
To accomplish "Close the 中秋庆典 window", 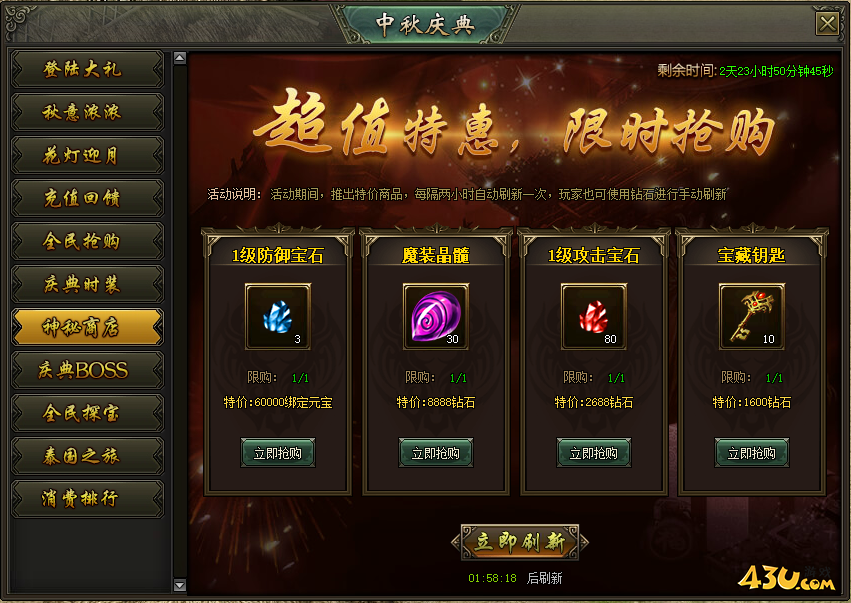I will [x=828, y=24].
